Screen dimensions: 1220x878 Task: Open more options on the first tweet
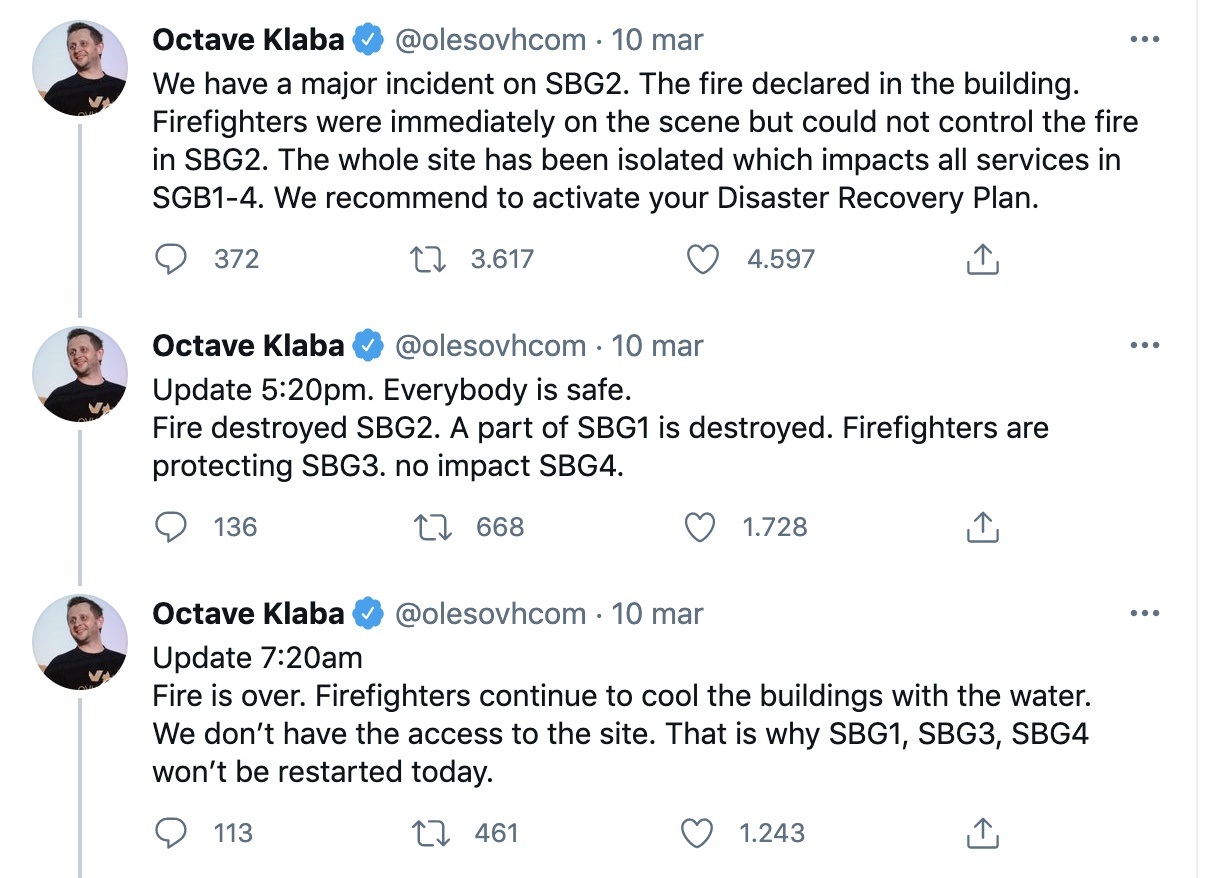(1143, 40)
